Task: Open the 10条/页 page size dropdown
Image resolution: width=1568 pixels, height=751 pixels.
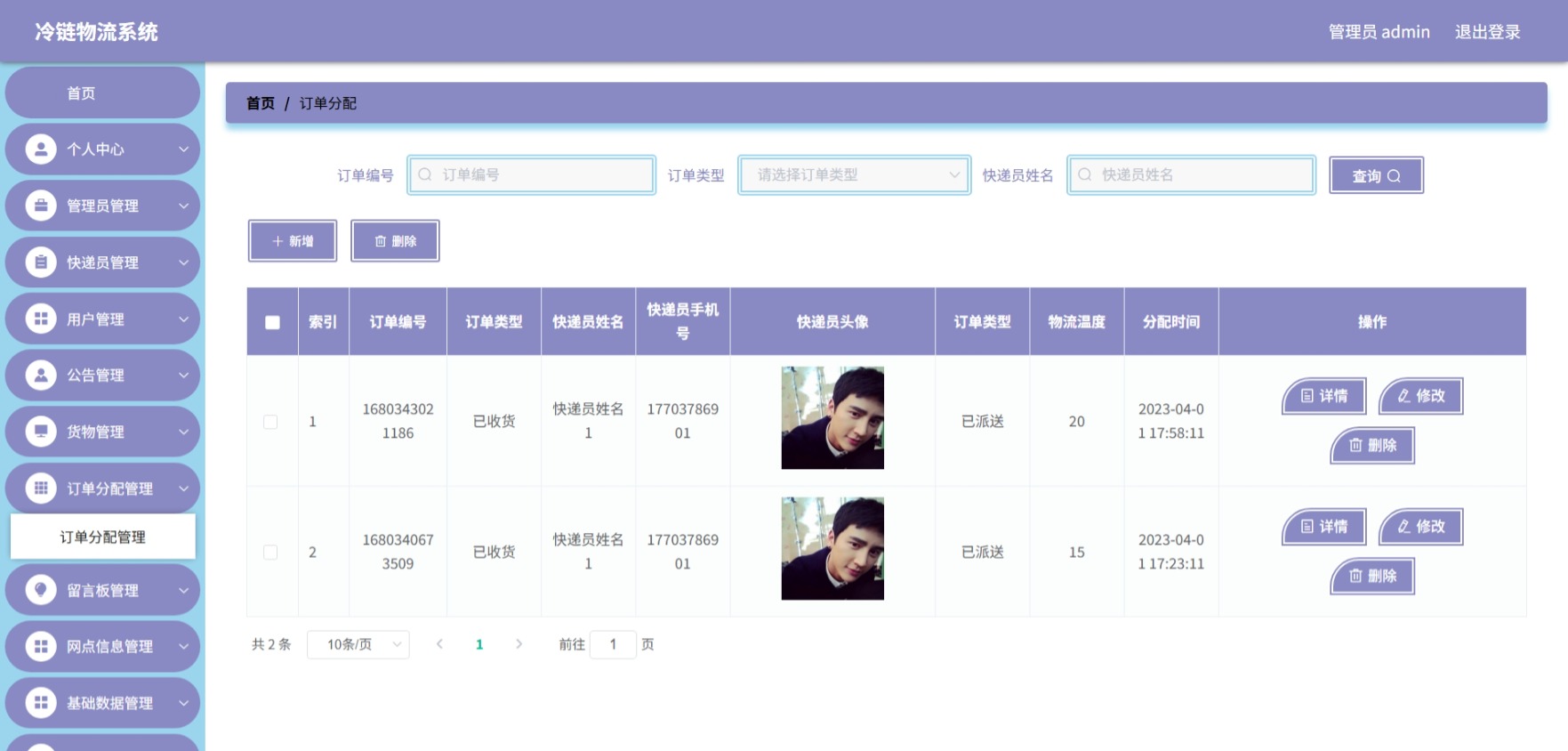Action: [358, 644]
